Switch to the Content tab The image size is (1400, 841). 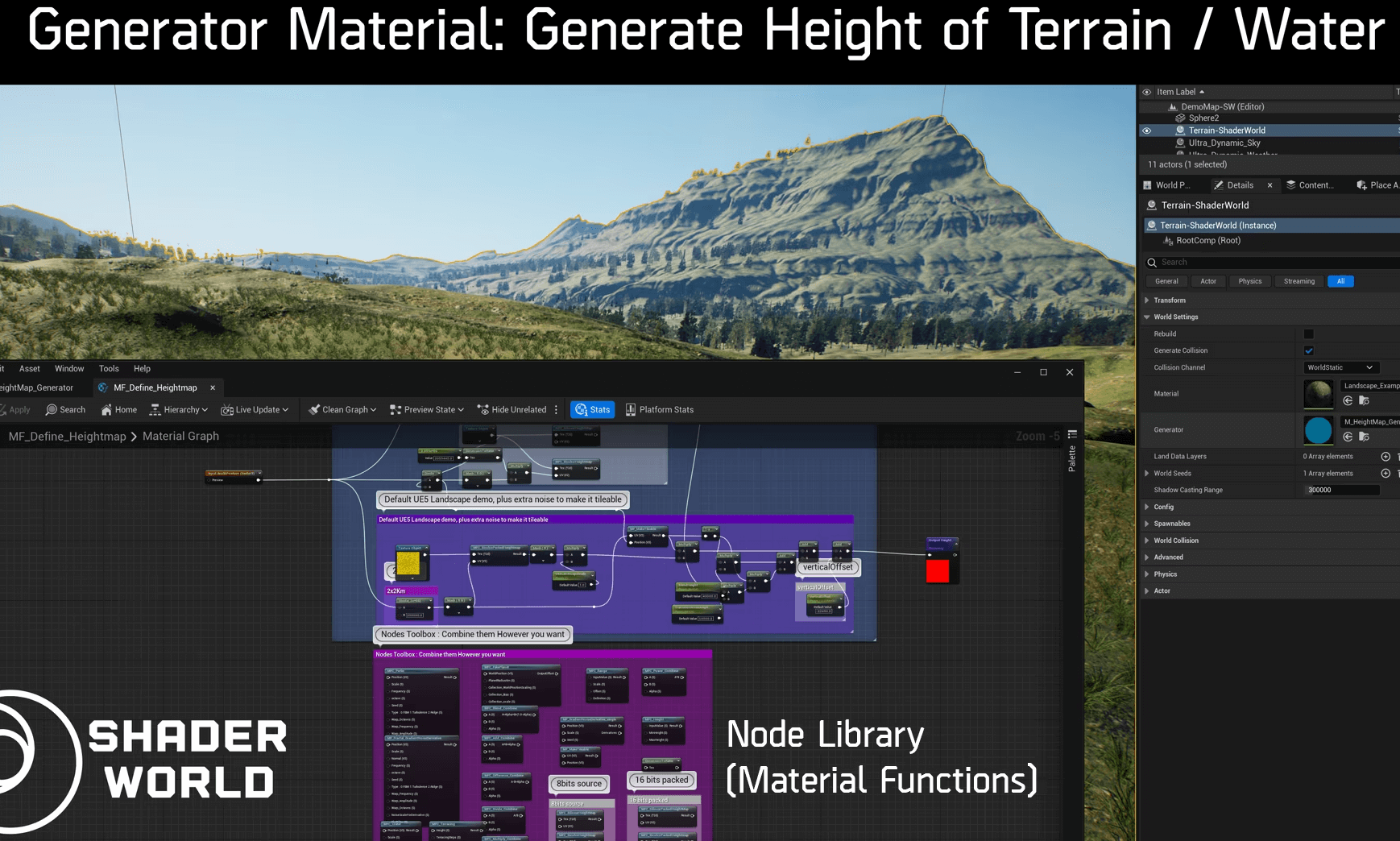point(1310,185)
